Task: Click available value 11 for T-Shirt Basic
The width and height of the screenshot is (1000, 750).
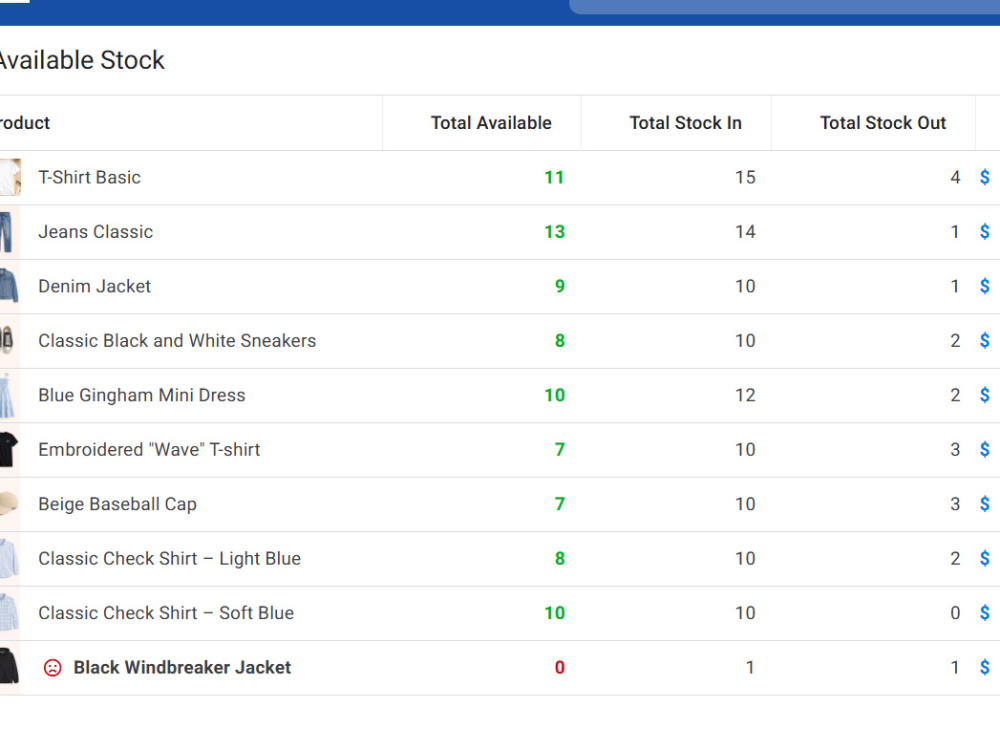Action: (x=554, y=177)
